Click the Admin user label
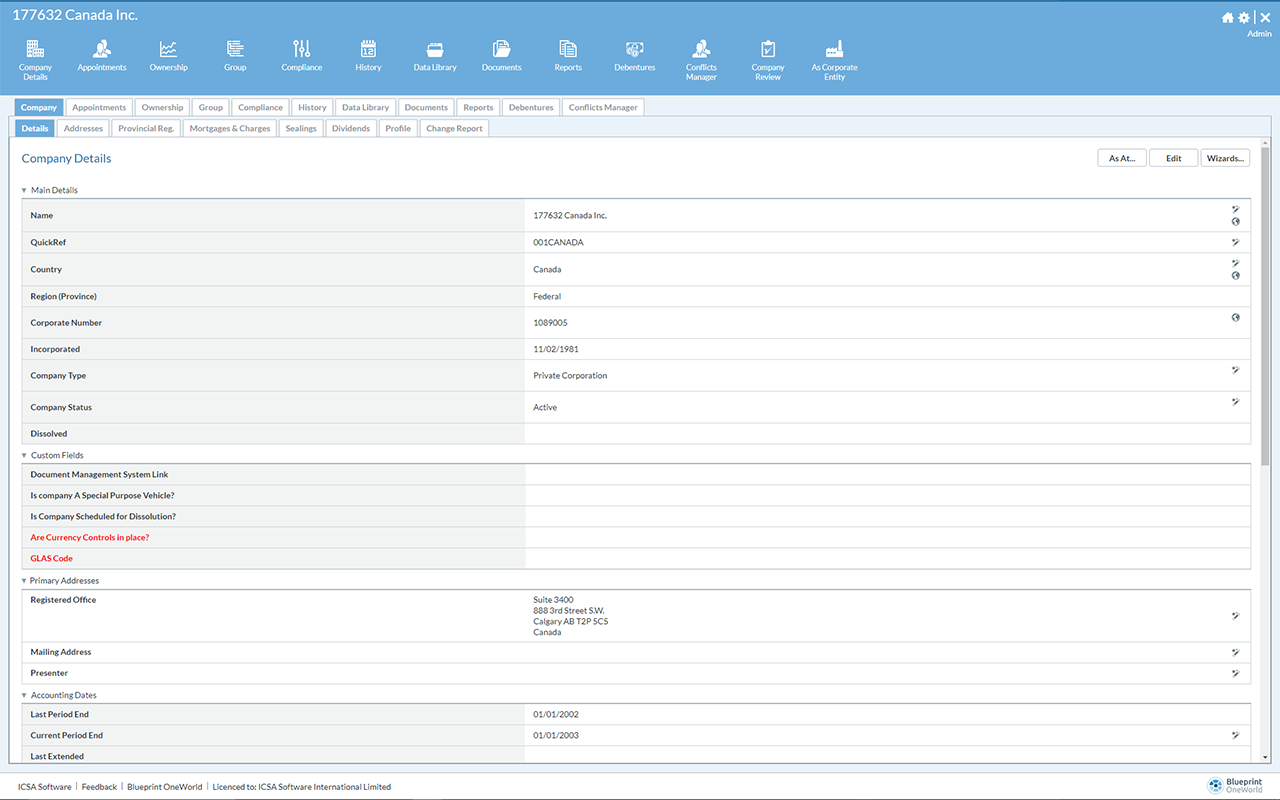This screenshot has height=800, width=1280. tap(1259, 34)
